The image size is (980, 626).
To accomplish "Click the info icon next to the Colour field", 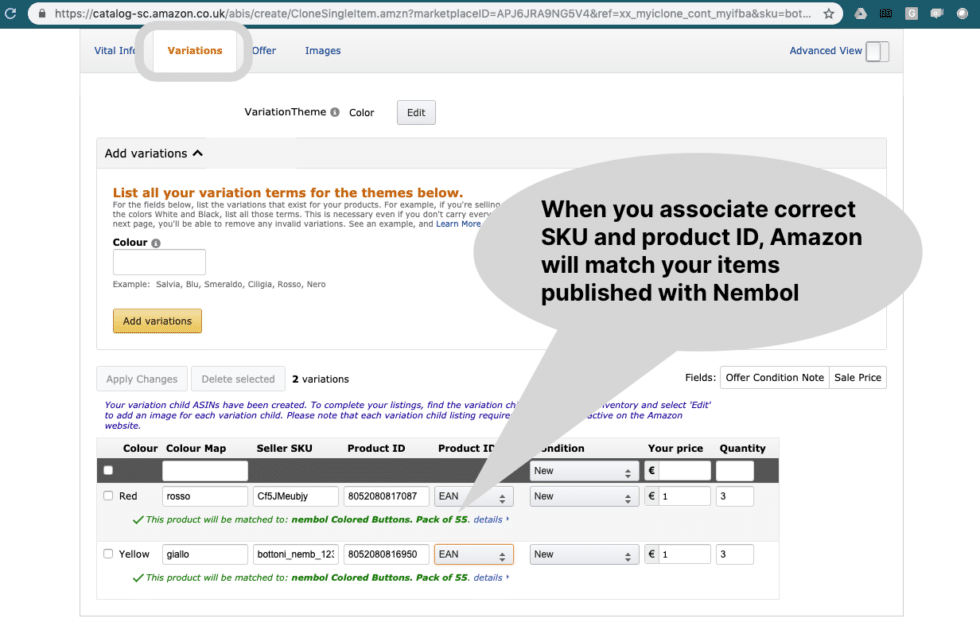I will (x=153, y=242).
